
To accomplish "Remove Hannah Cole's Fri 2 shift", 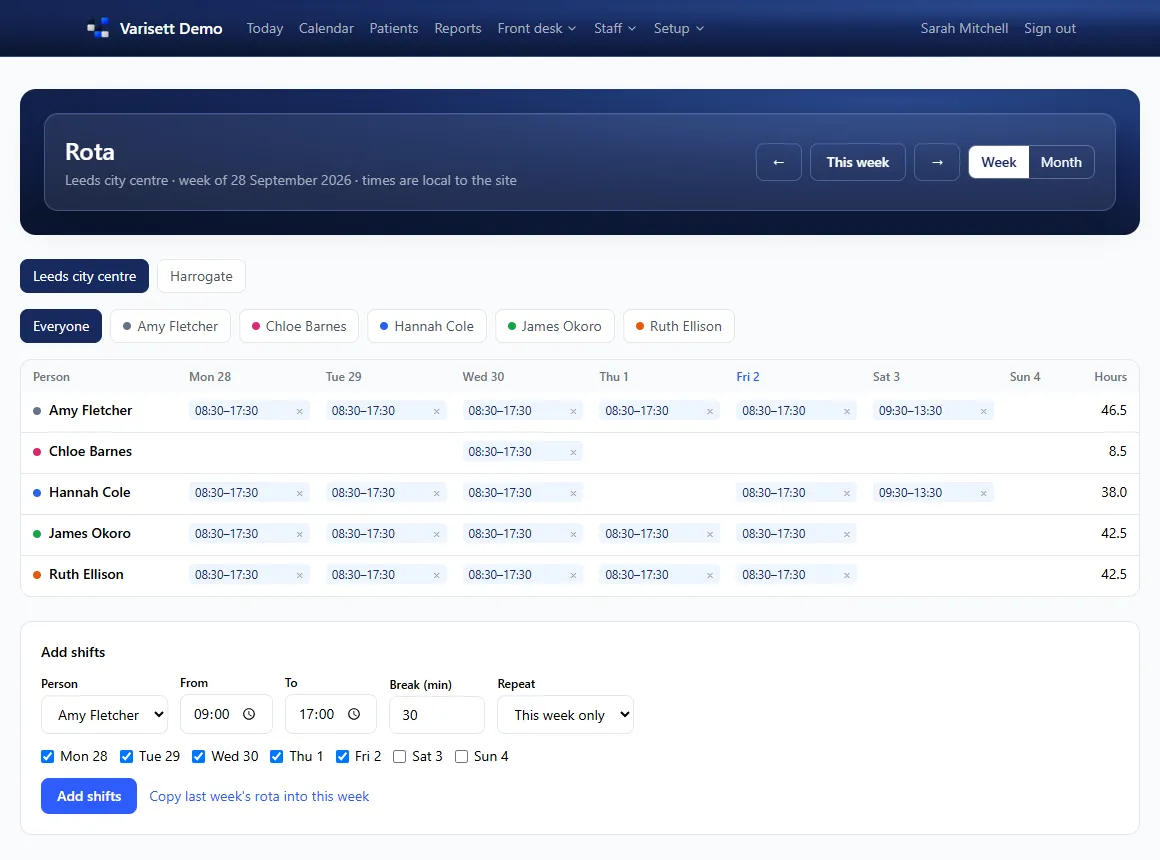I will (x=847, y=494).
